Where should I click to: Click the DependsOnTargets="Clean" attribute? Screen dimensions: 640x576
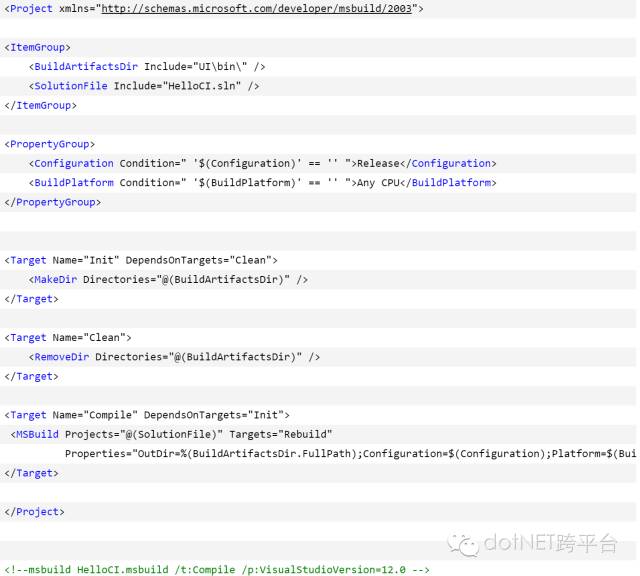click(198, 260)
